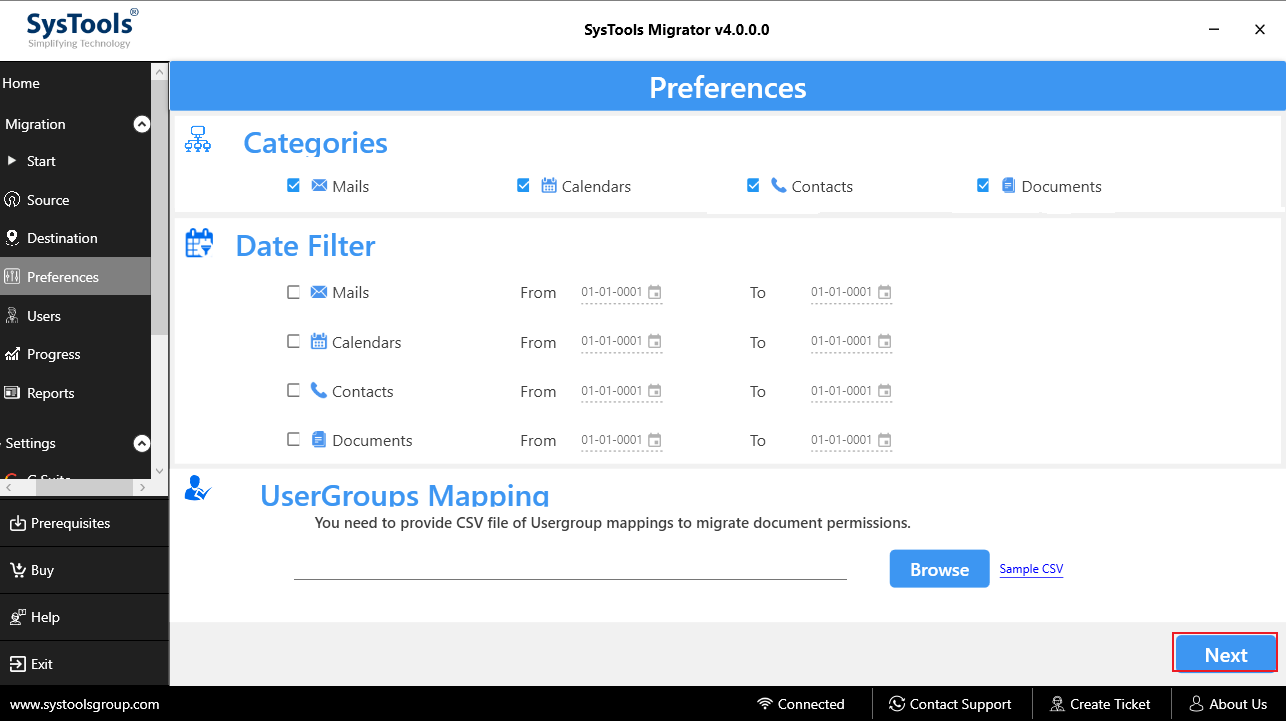Open Documents From date picker calendar

pos(654,440)
